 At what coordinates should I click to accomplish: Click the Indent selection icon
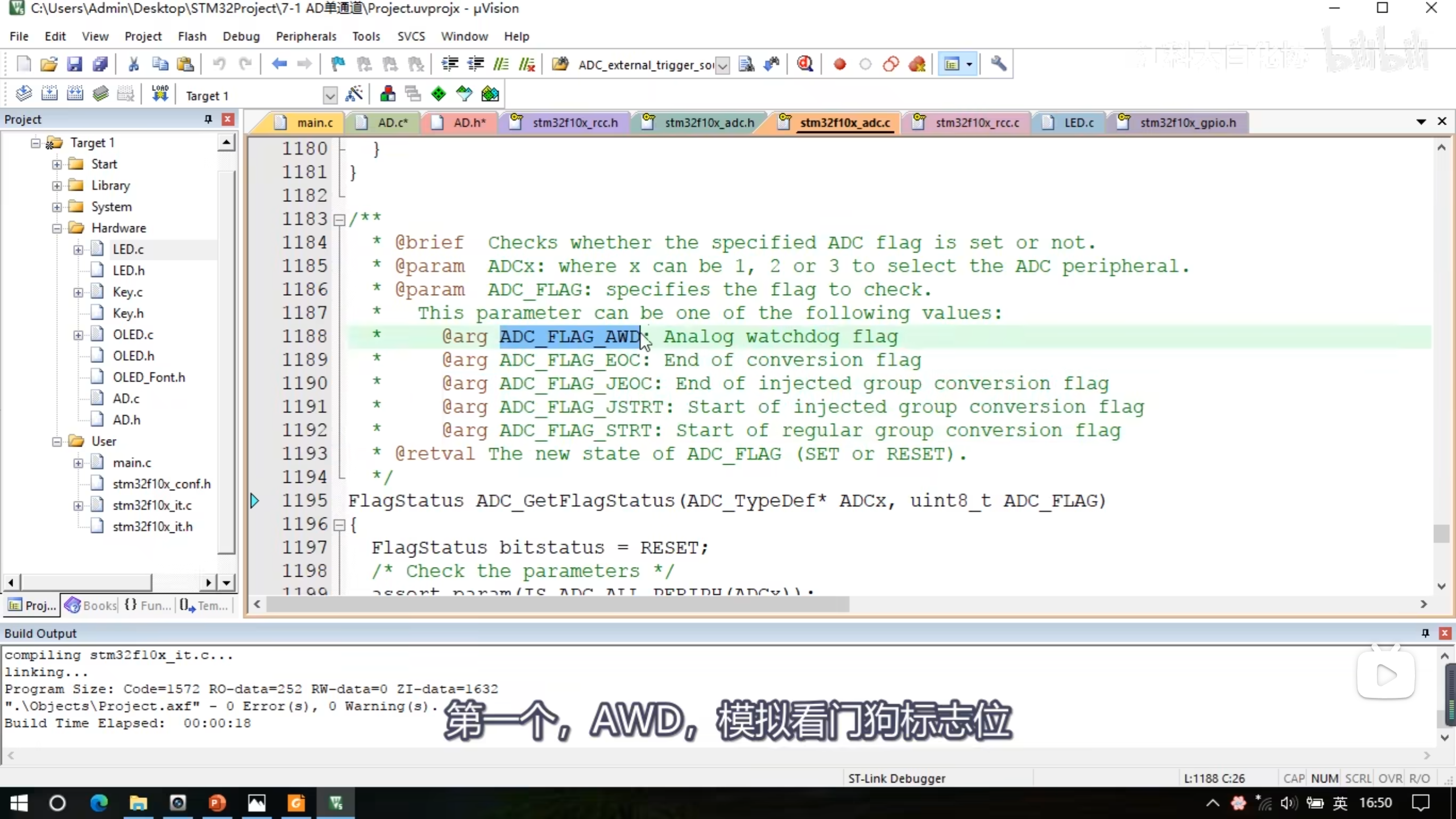point(450,64)
